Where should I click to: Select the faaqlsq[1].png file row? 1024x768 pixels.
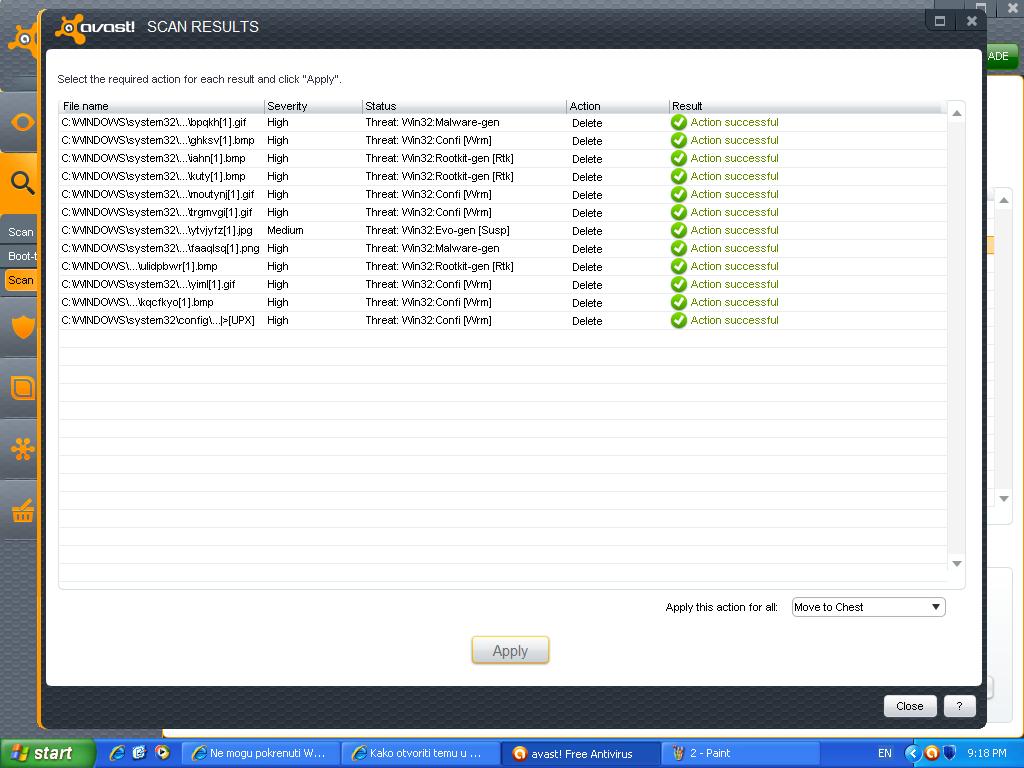click(503, 248)
